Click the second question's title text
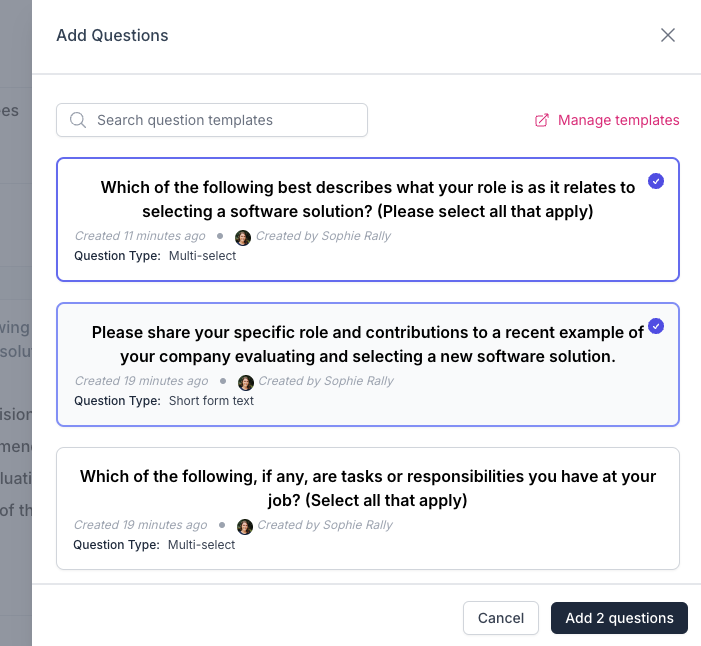 [368, 344]
